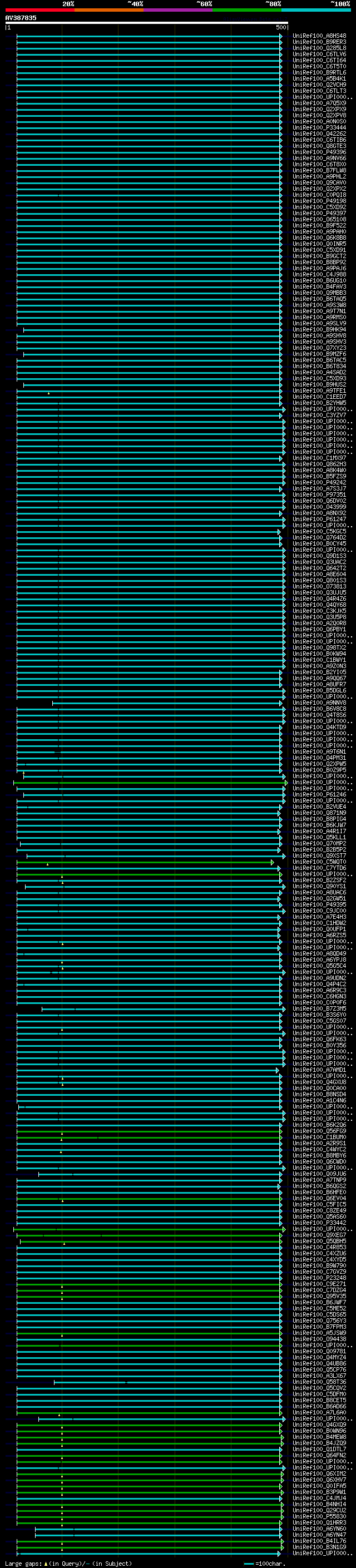Select hit label UniRef100_C6T8X0
Viewport: 356px width, 1568px height.
(x=319, y=164)
